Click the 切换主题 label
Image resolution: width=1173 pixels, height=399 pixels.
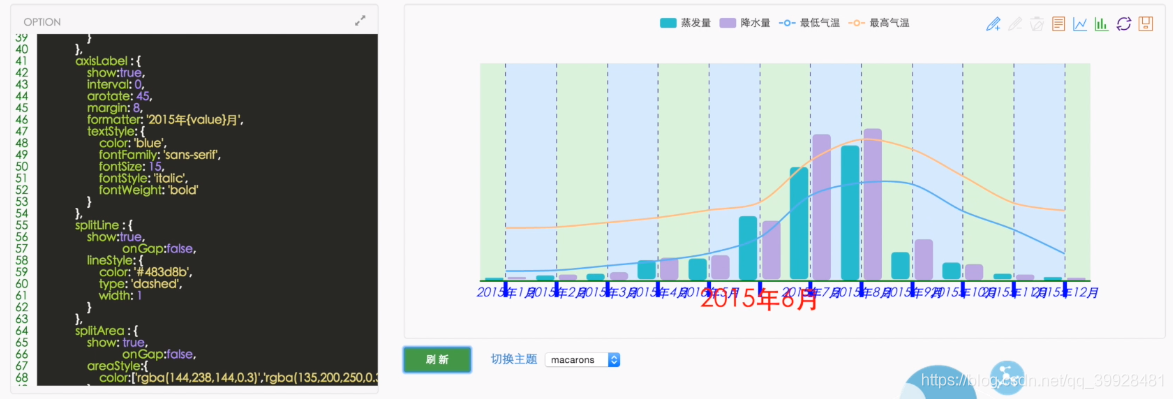[514, 359]
